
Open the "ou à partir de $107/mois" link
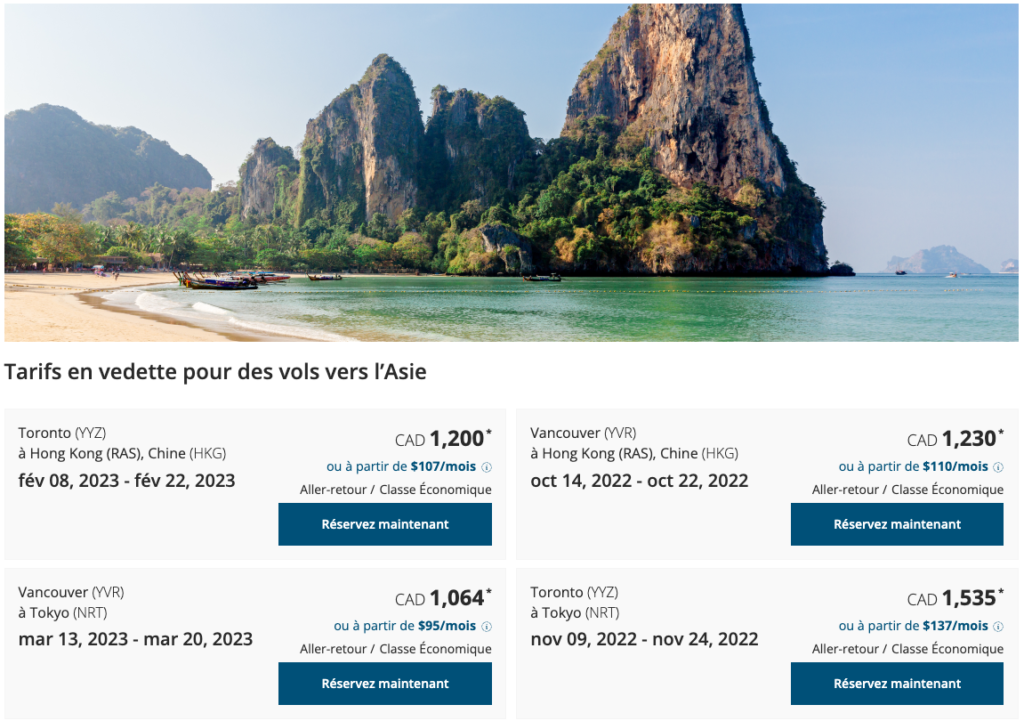[x=402, y=466]
